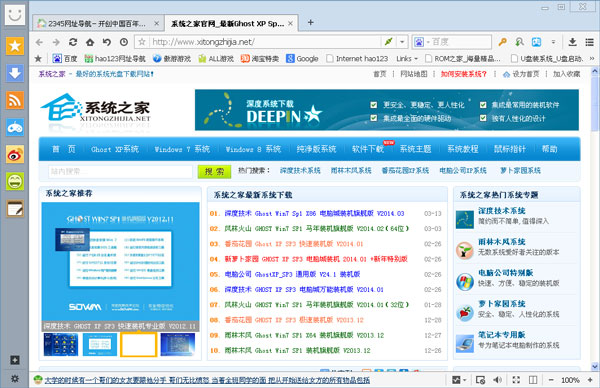This screenshot has height=388, width=600.
Task: Open the hao123网址导航 bookmark
Action: [115, 59]
